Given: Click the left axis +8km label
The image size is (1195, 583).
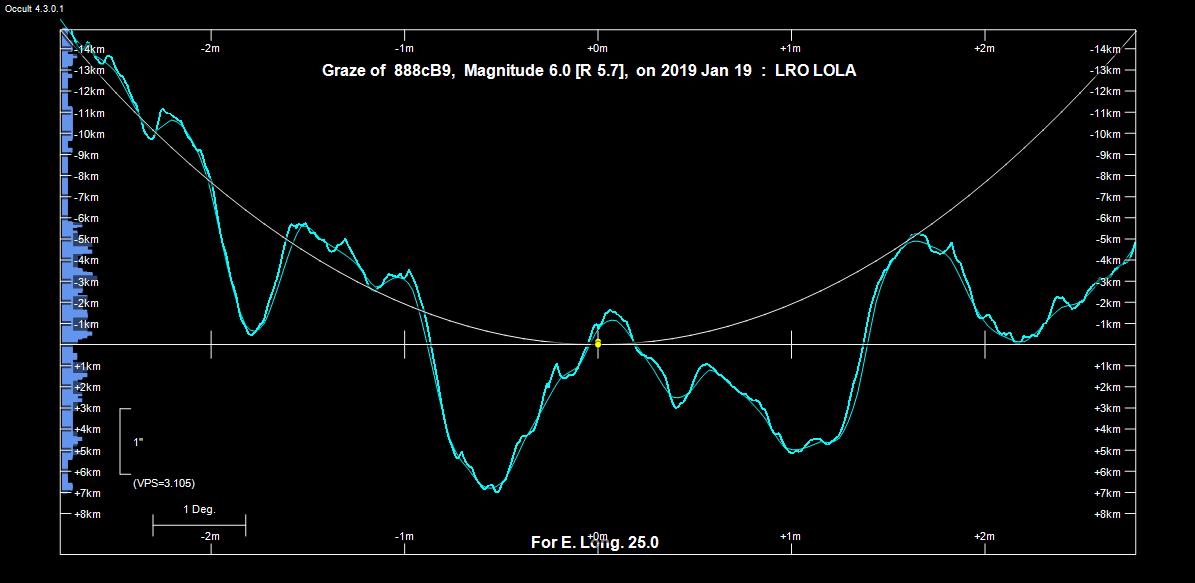Looking at the screenshot, I should [87, 514].
